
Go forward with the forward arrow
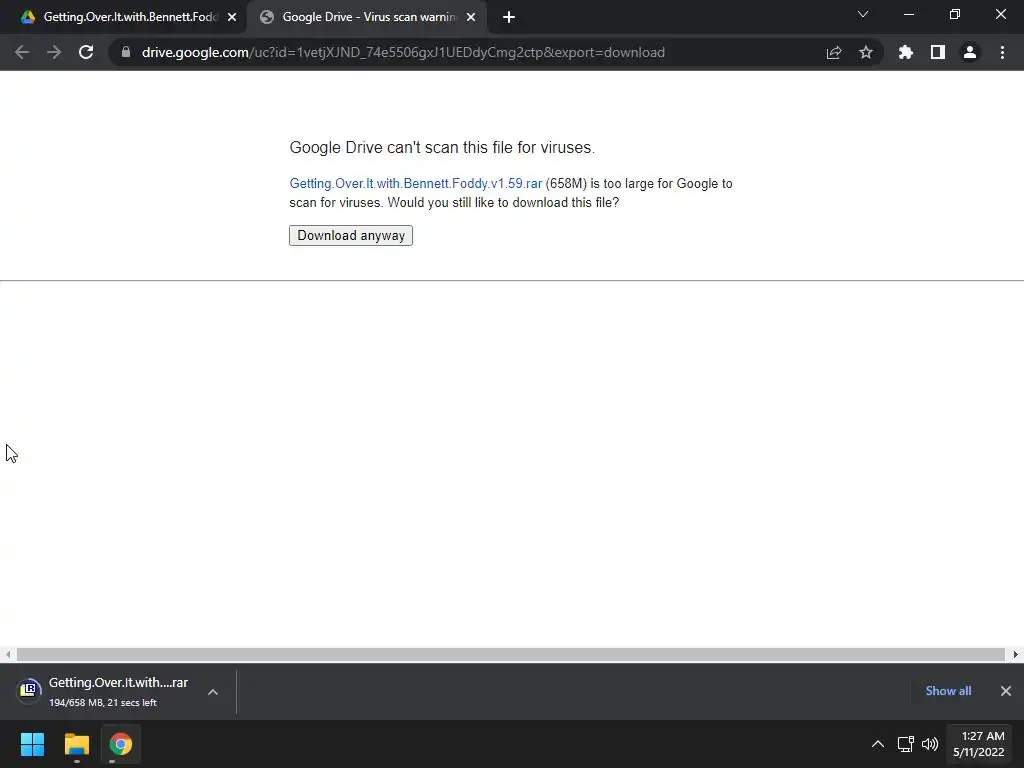coord(54,52)
